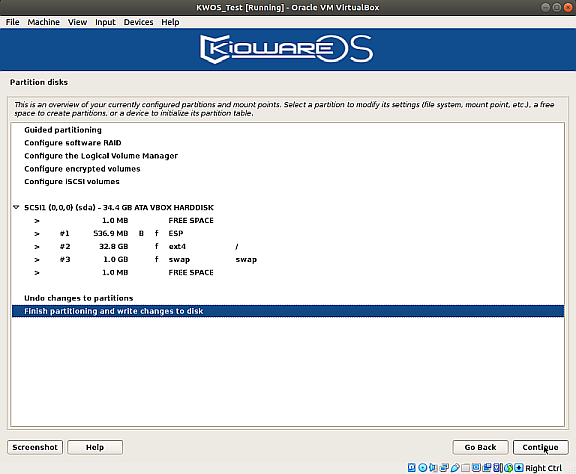Click the 'ext4' filesystem text

tap(177, 246)
